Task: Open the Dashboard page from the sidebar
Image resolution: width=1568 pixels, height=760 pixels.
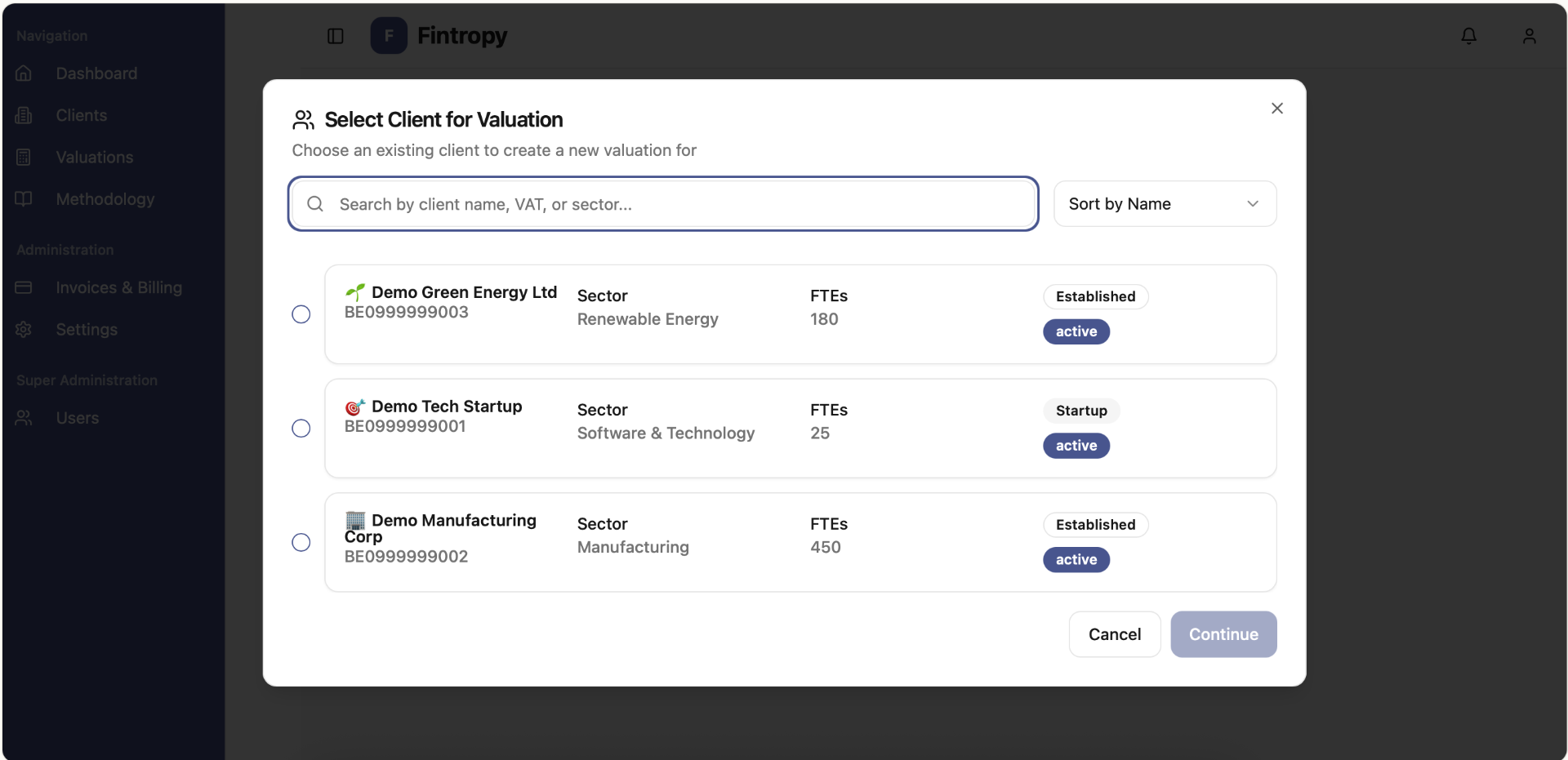Action: 96,73
